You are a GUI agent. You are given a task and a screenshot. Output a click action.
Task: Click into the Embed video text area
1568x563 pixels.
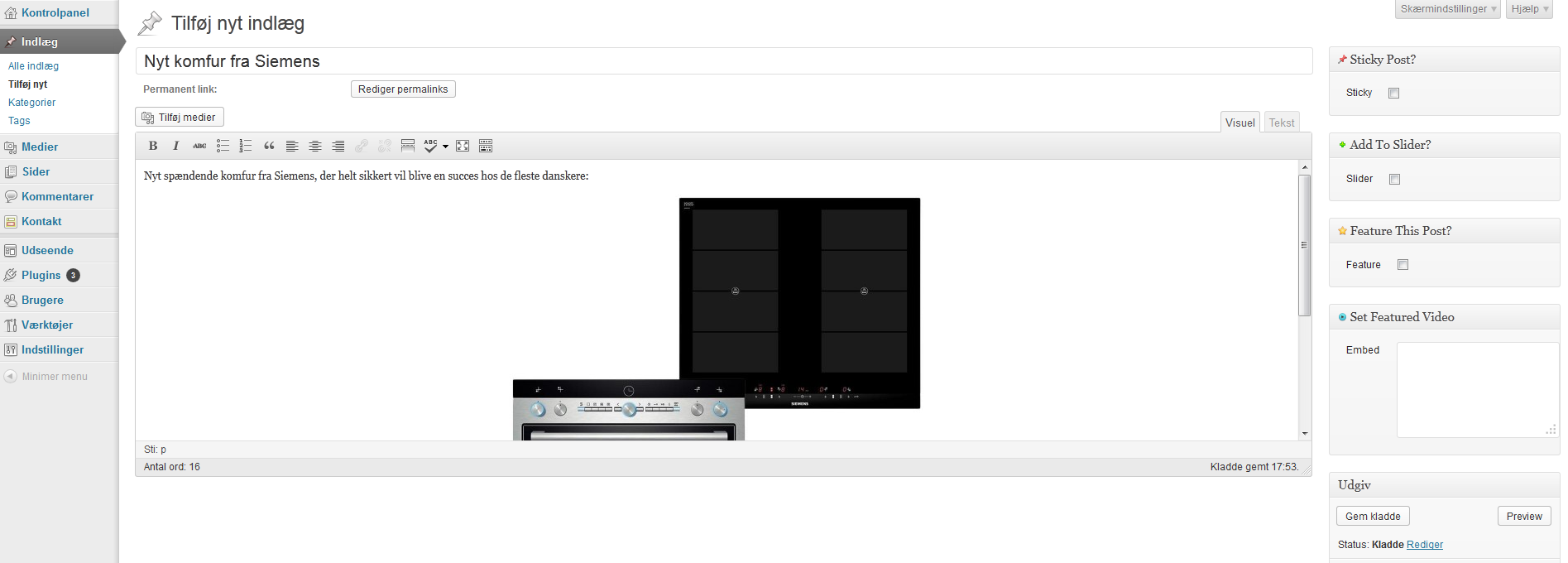[x=1477, y=389]
